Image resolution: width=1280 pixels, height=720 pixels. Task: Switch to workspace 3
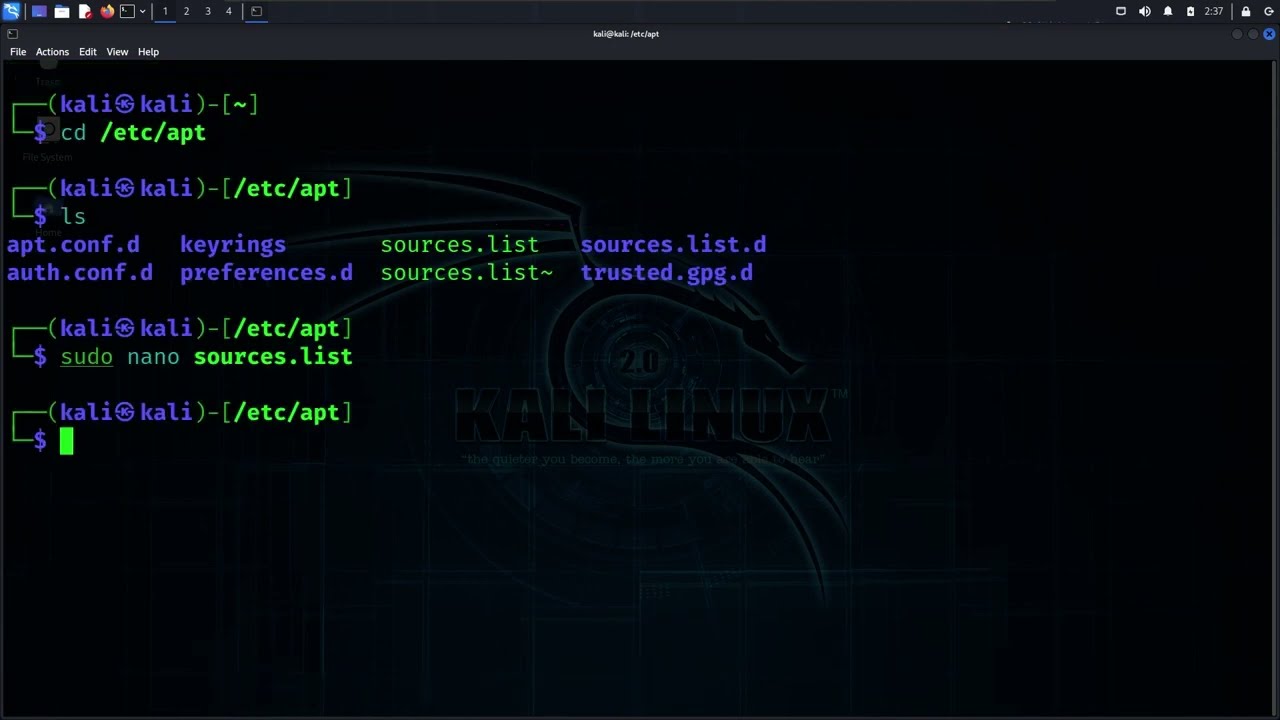207,11
